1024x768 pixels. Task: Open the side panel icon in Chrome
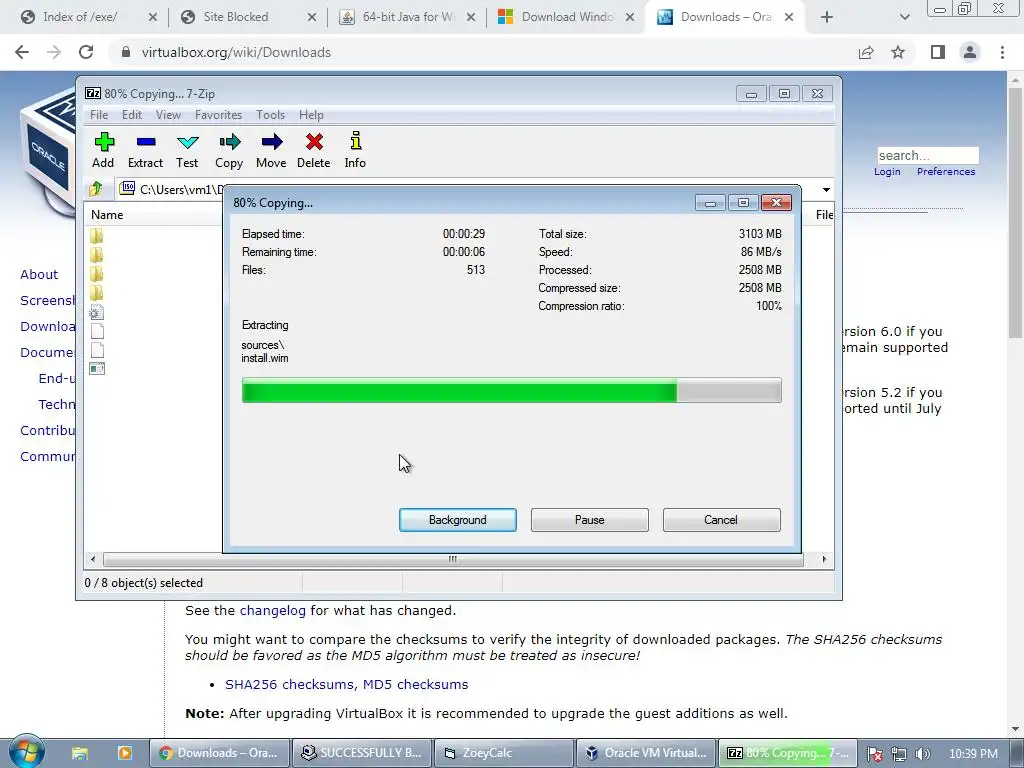(x=938, y=52)
